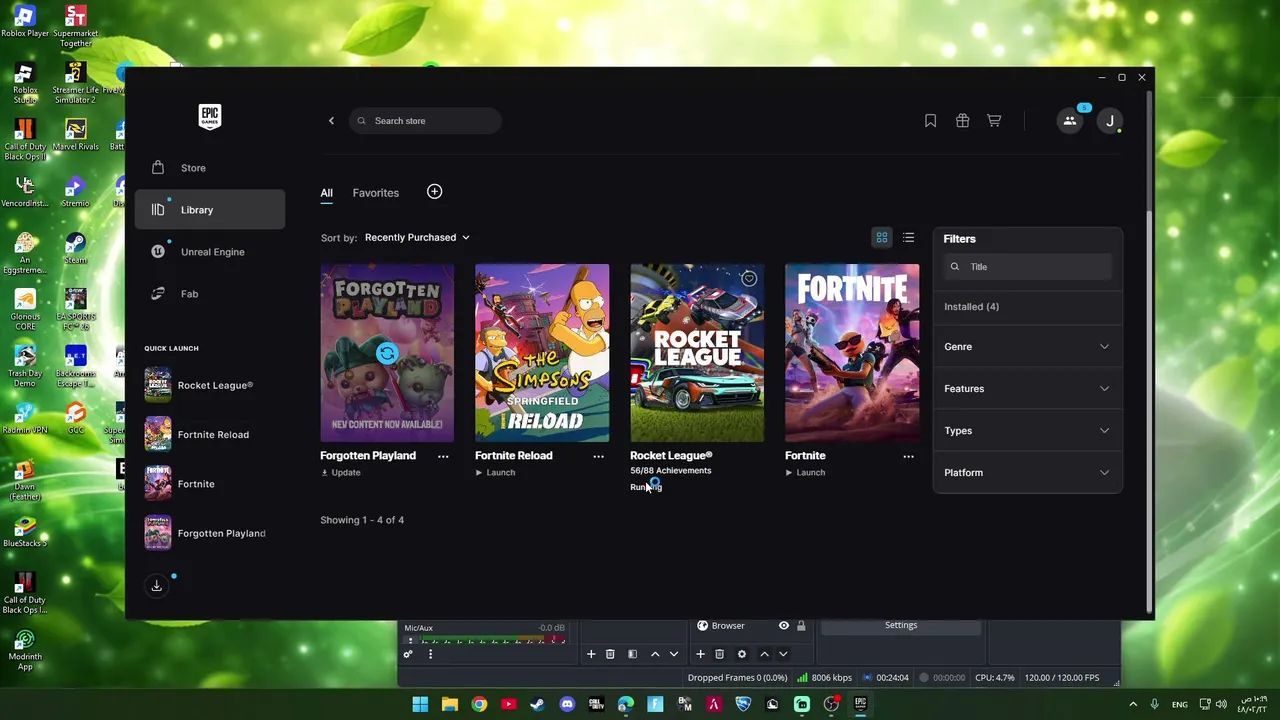
Task: Move OBS Browser source down
Action: [x=783, y=654]
